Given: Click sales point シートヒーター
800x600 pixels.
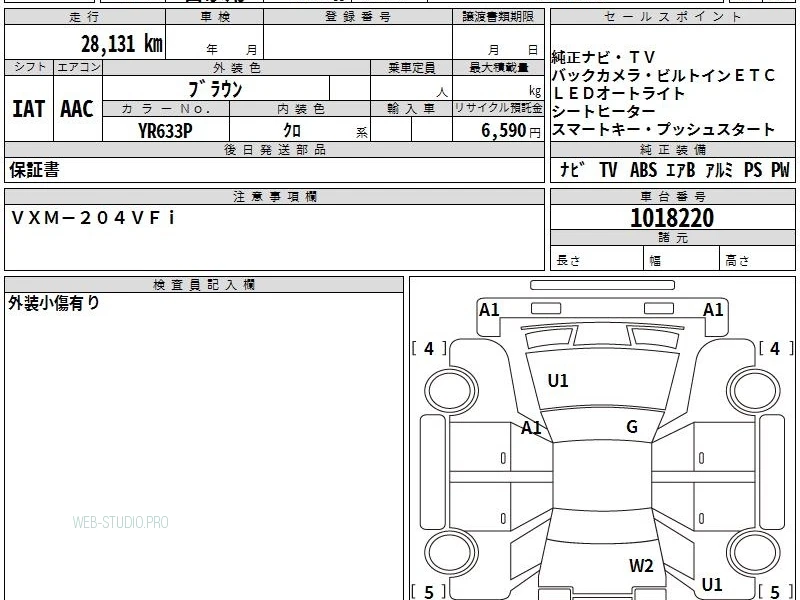Looking at the screenshot, I should click(604, 111).
